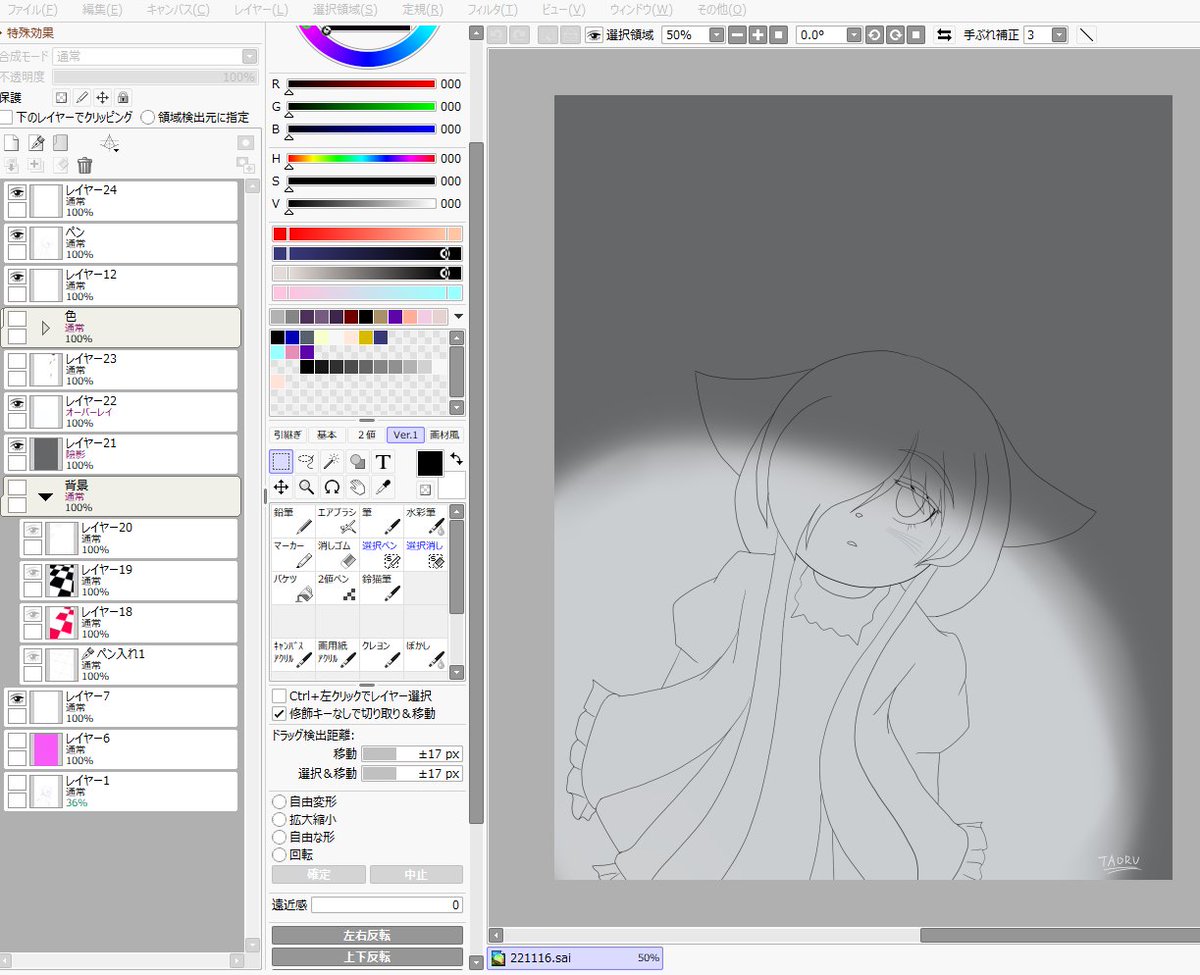
Task: Select the text T tool
Action: [x=383, y=461]
